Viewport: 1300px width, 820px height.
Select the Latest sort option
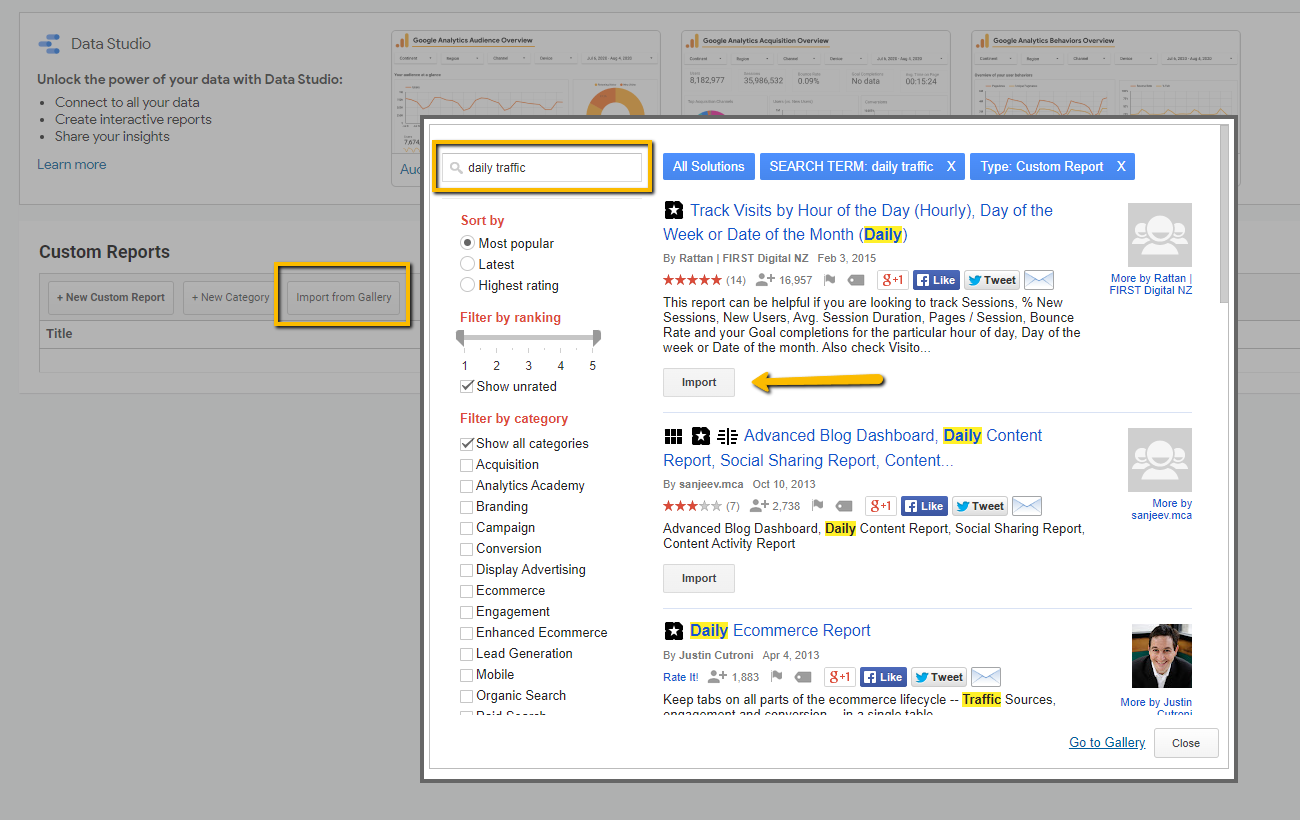(467, 264)
